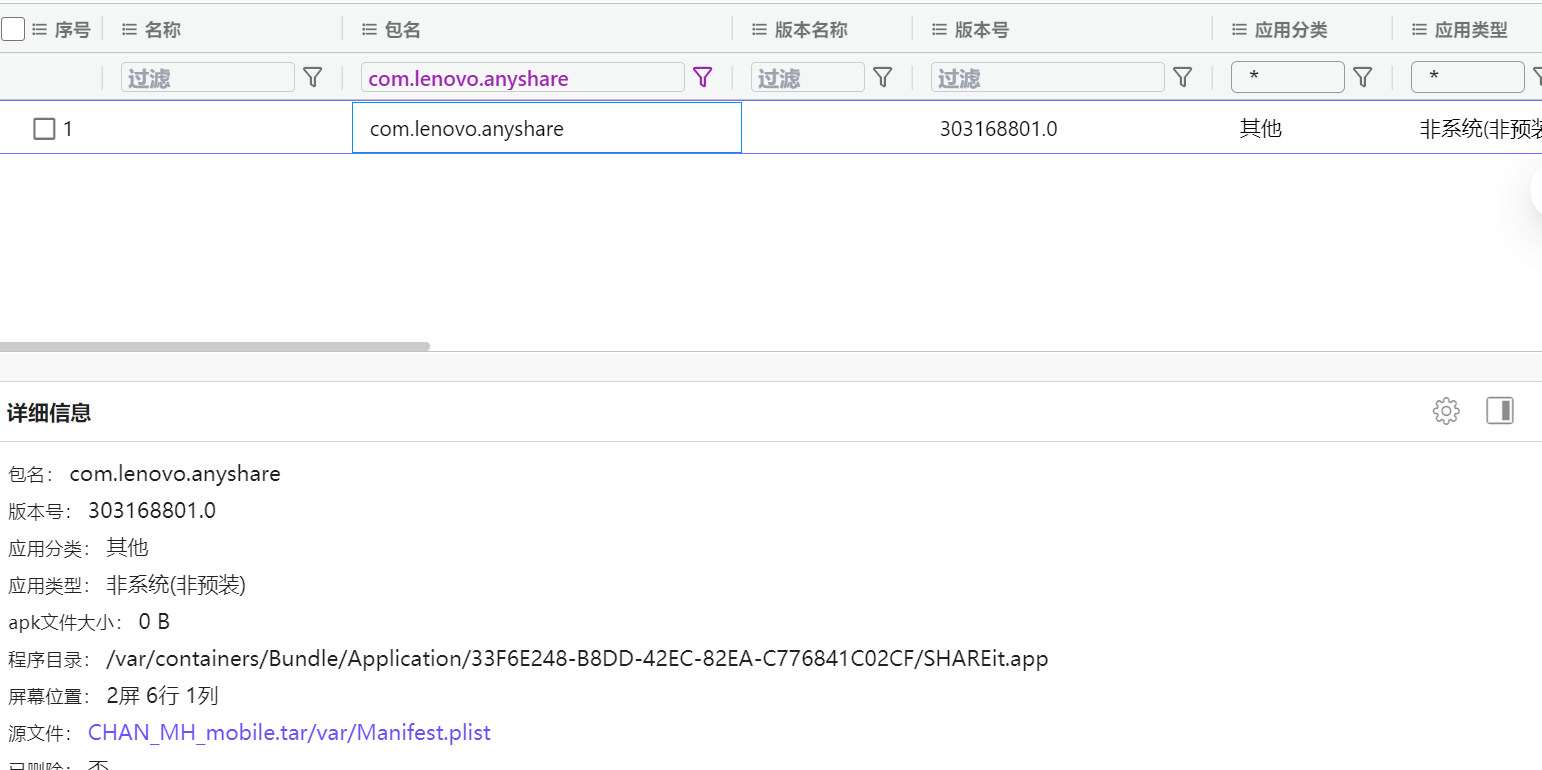The height and width of the screenshot is (770, 1542).
Task: Click the 程序目录 path ending SHAREit.app
Action: [x=577, y=659]
